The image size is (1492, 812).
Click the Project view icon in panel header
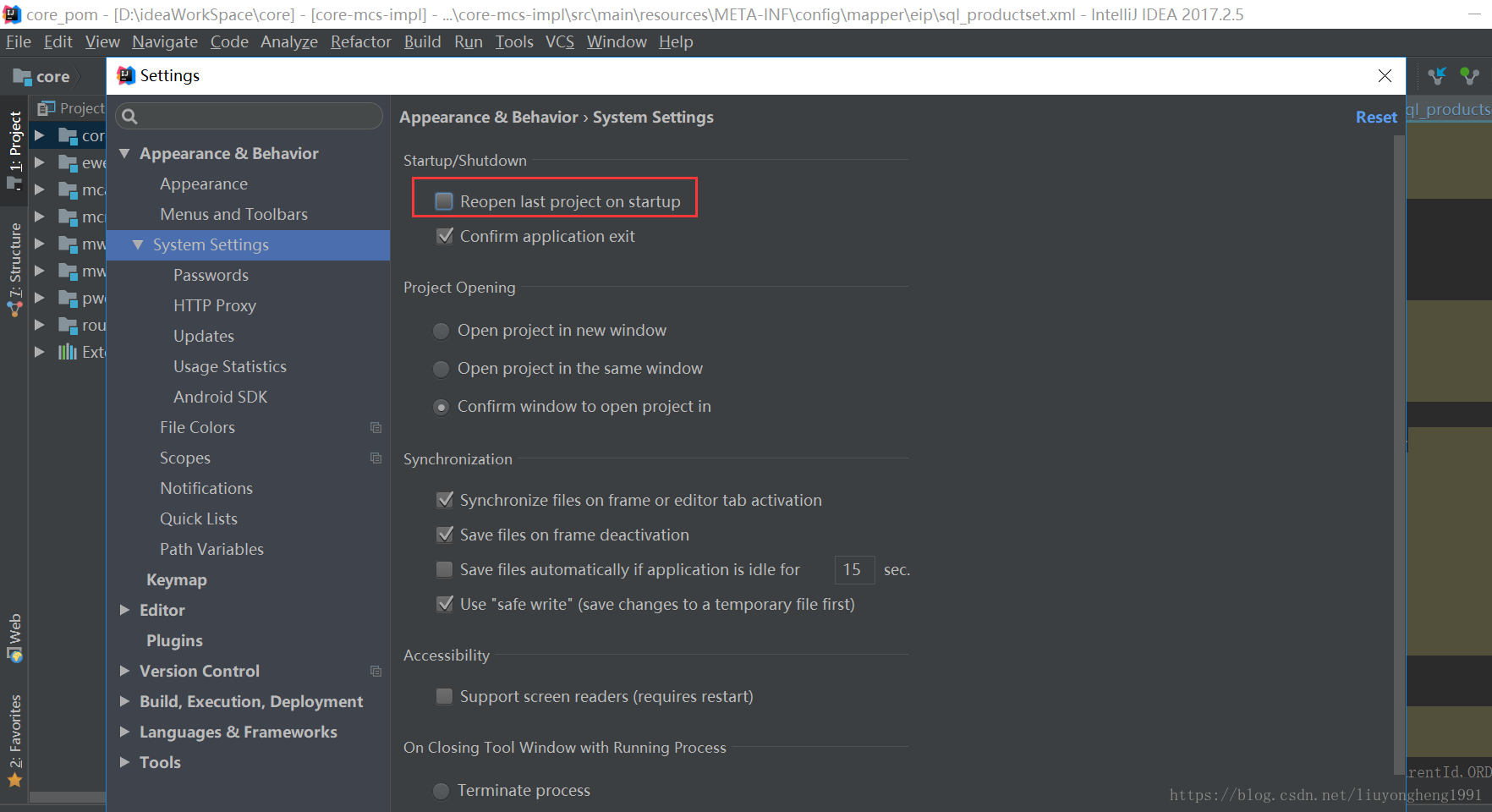(x=46, y=108)
